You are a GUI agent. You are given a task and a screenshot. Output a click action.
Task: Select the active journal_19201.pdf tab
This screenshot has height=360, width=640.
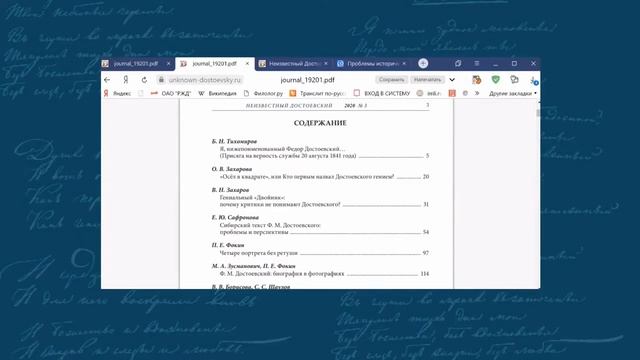[x=214, y=64]
